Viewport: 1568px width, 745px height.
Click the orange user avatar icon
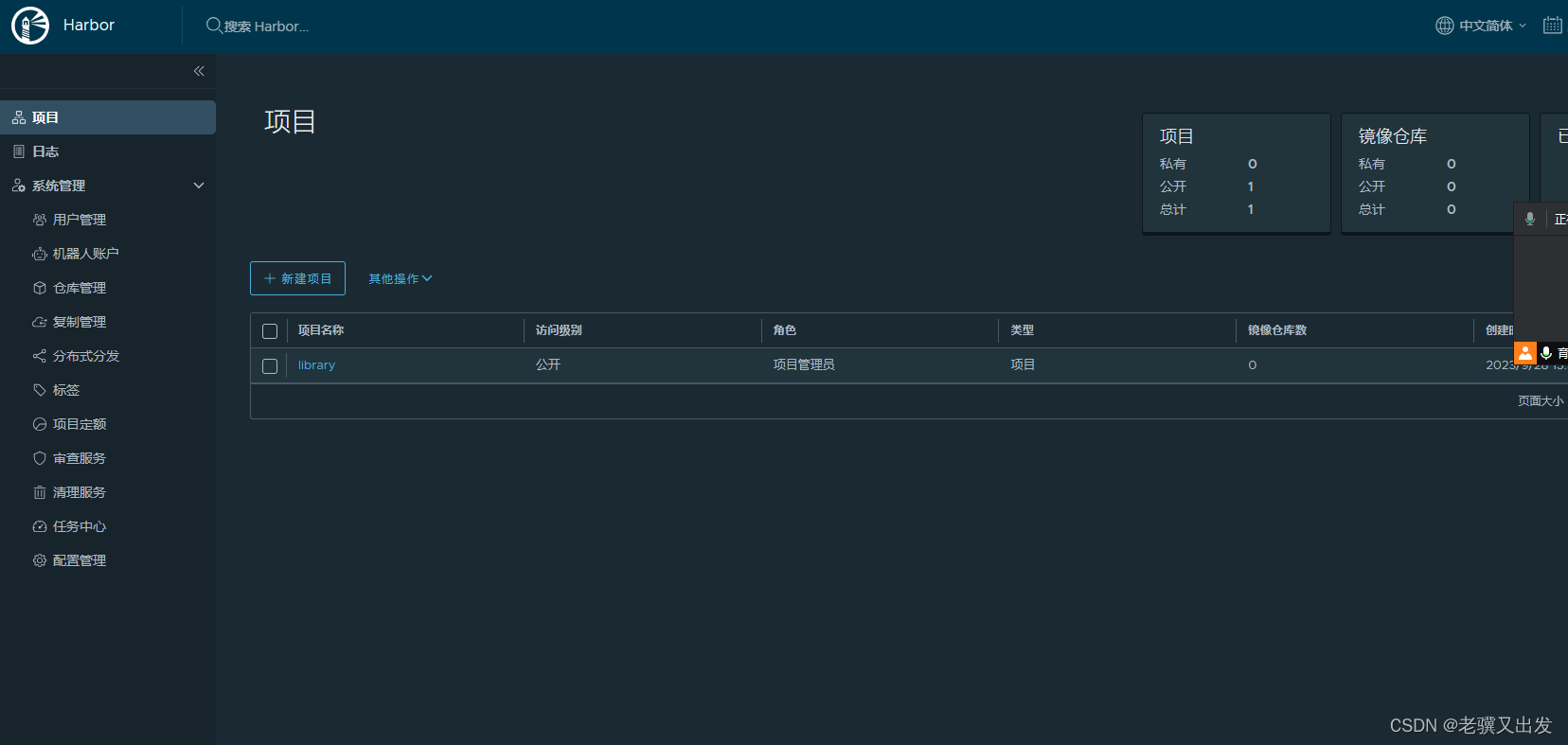pos(1525,353)
